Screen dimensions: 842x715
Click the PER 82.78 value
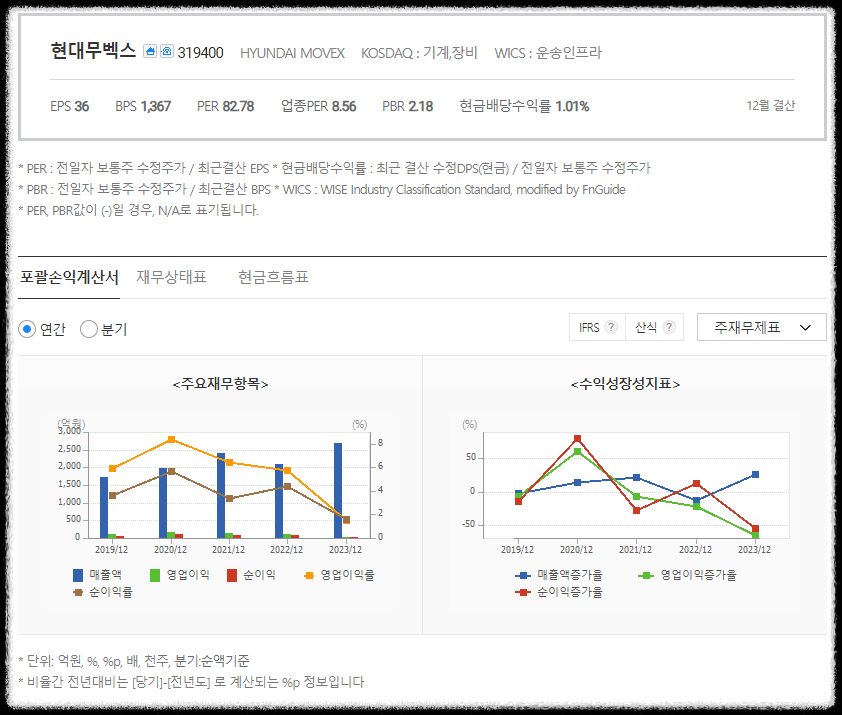226,106
